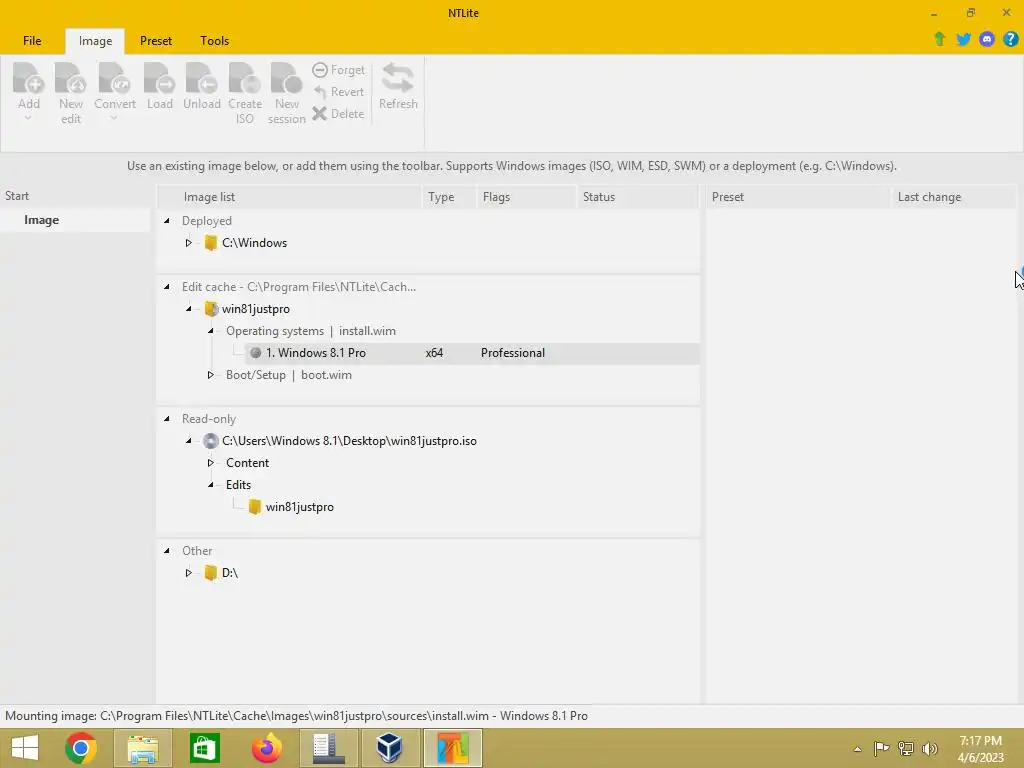
Task: Switch to the Preset tab
Action: [x=156, y=40]
